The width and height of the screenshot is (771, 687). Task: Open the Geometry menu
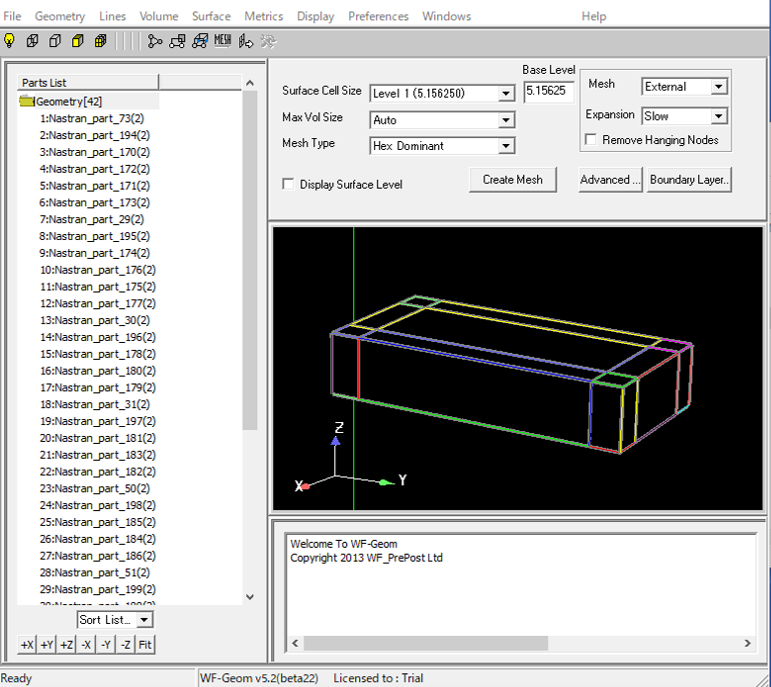pos(59,16)
